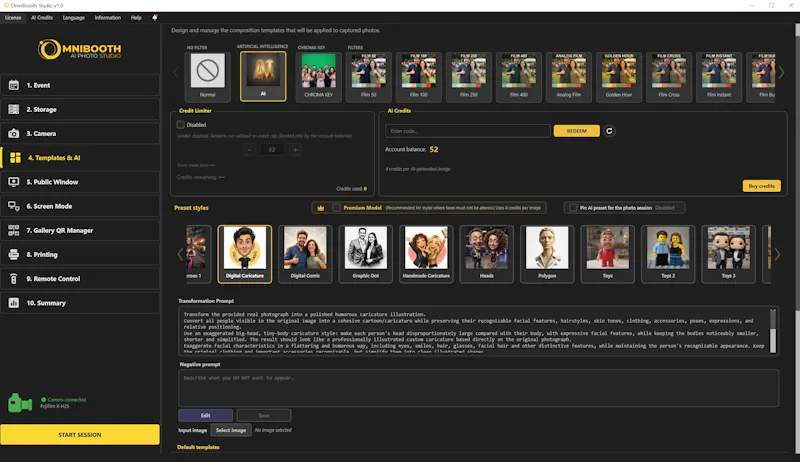Click the notification bell icon in menu bar
The width and height of the screenshot is (800, 462).
[155, 17]
